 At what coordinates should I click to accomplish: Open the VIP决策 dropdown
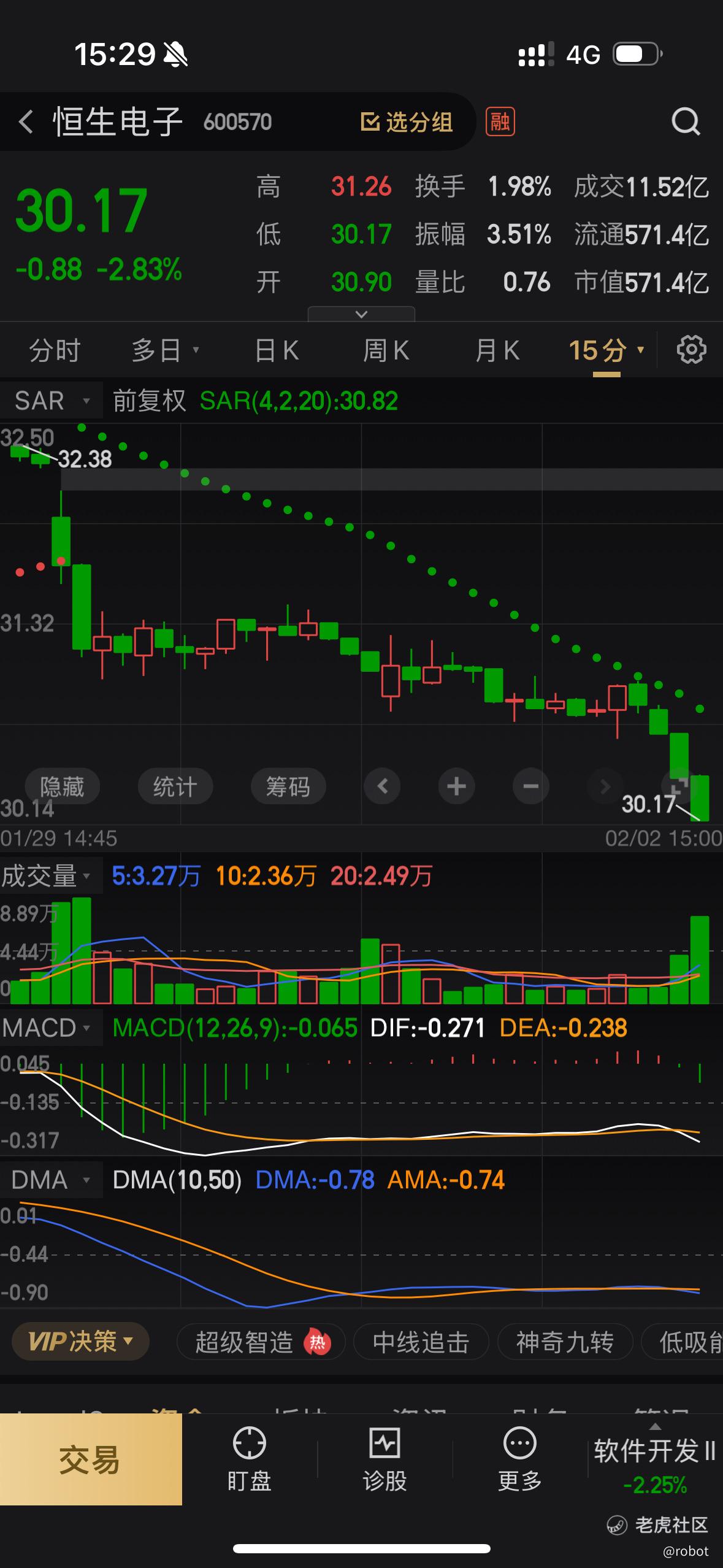pyautogui.click(x=80, y=1342)
